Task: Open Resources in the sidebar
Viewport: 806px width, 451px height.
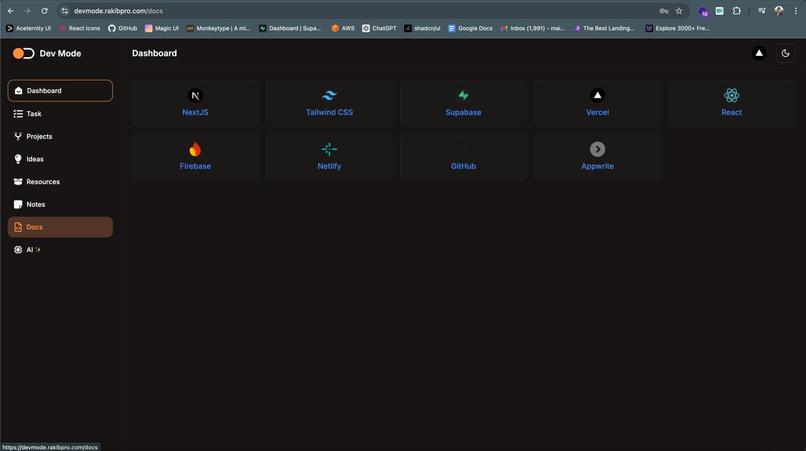Action: pyautogui.click(x=60, y=182)
